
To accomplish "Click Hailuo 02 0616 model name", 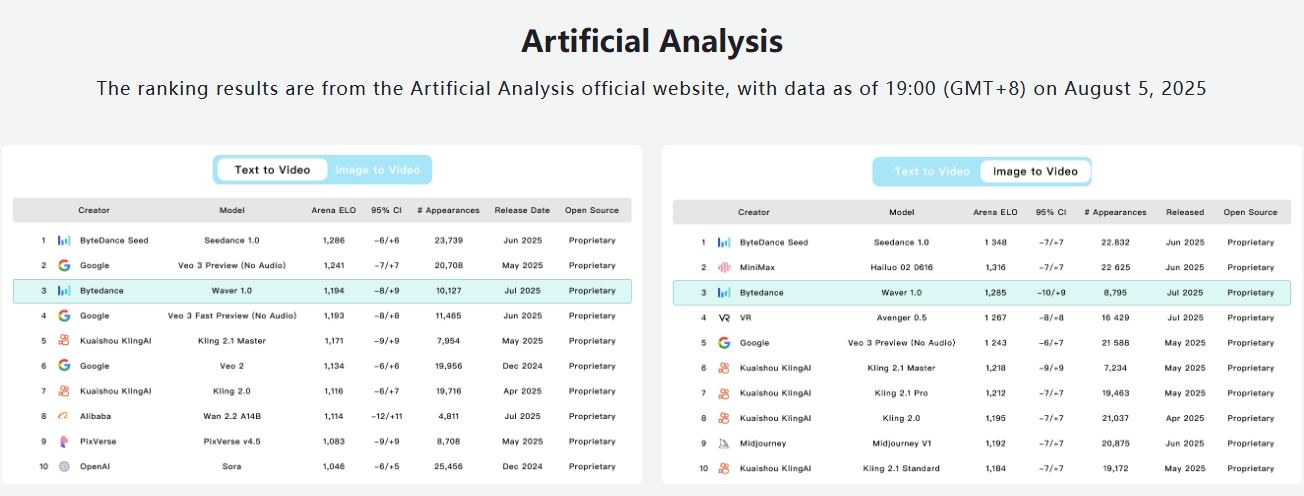I will tap(901, 267).
